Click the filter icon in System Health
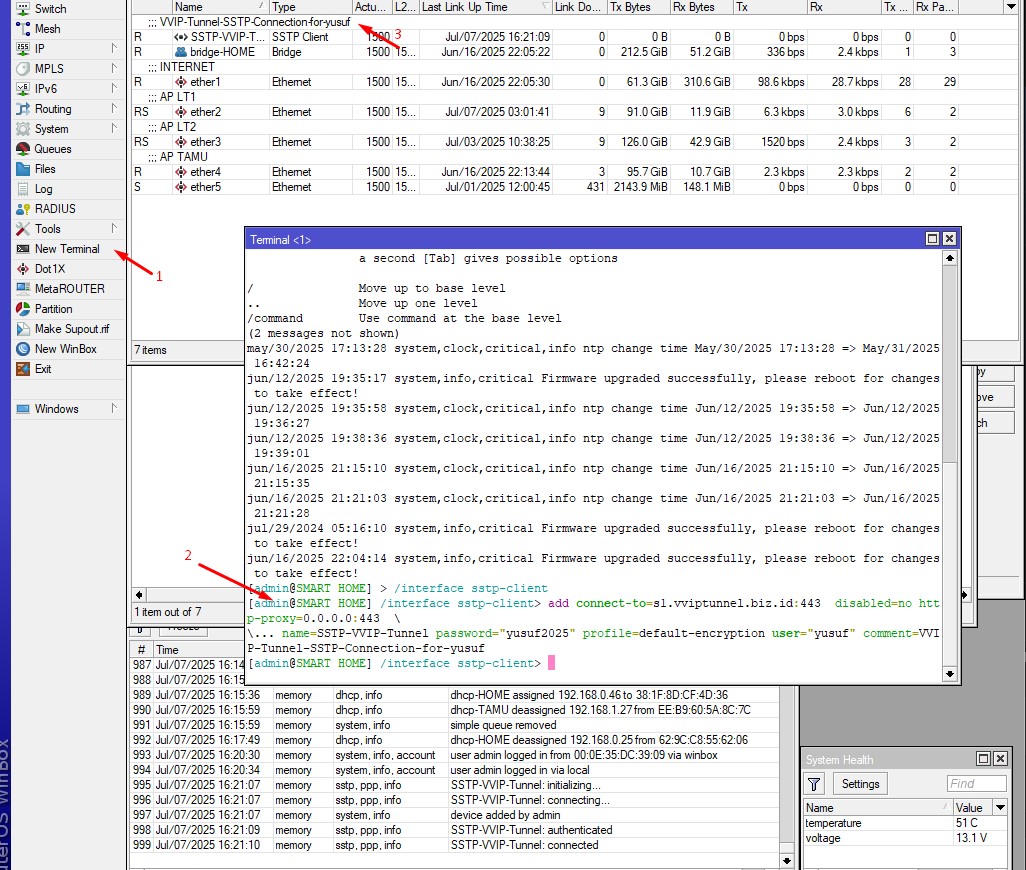 tap(814, 784)
